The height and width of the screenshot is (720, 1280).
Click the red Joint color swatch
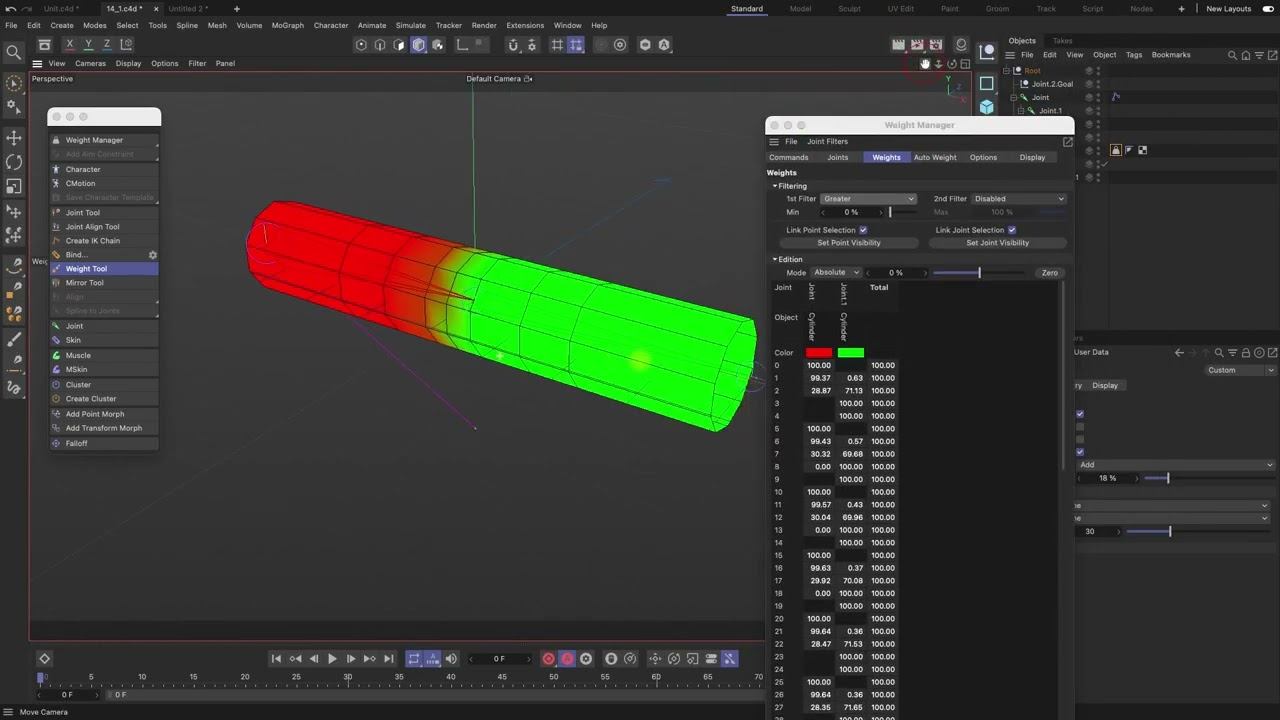[x=819, y=353]
